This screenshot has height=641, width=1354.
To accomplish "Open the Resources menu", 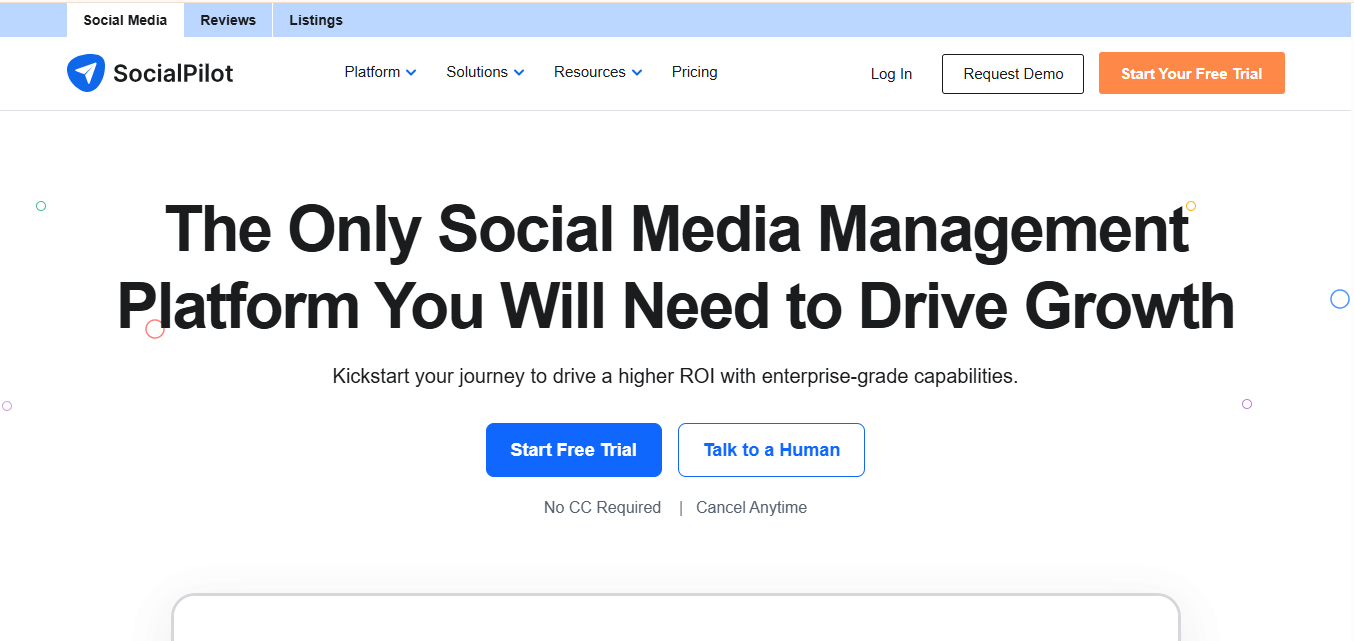I will tap(598, 72).
